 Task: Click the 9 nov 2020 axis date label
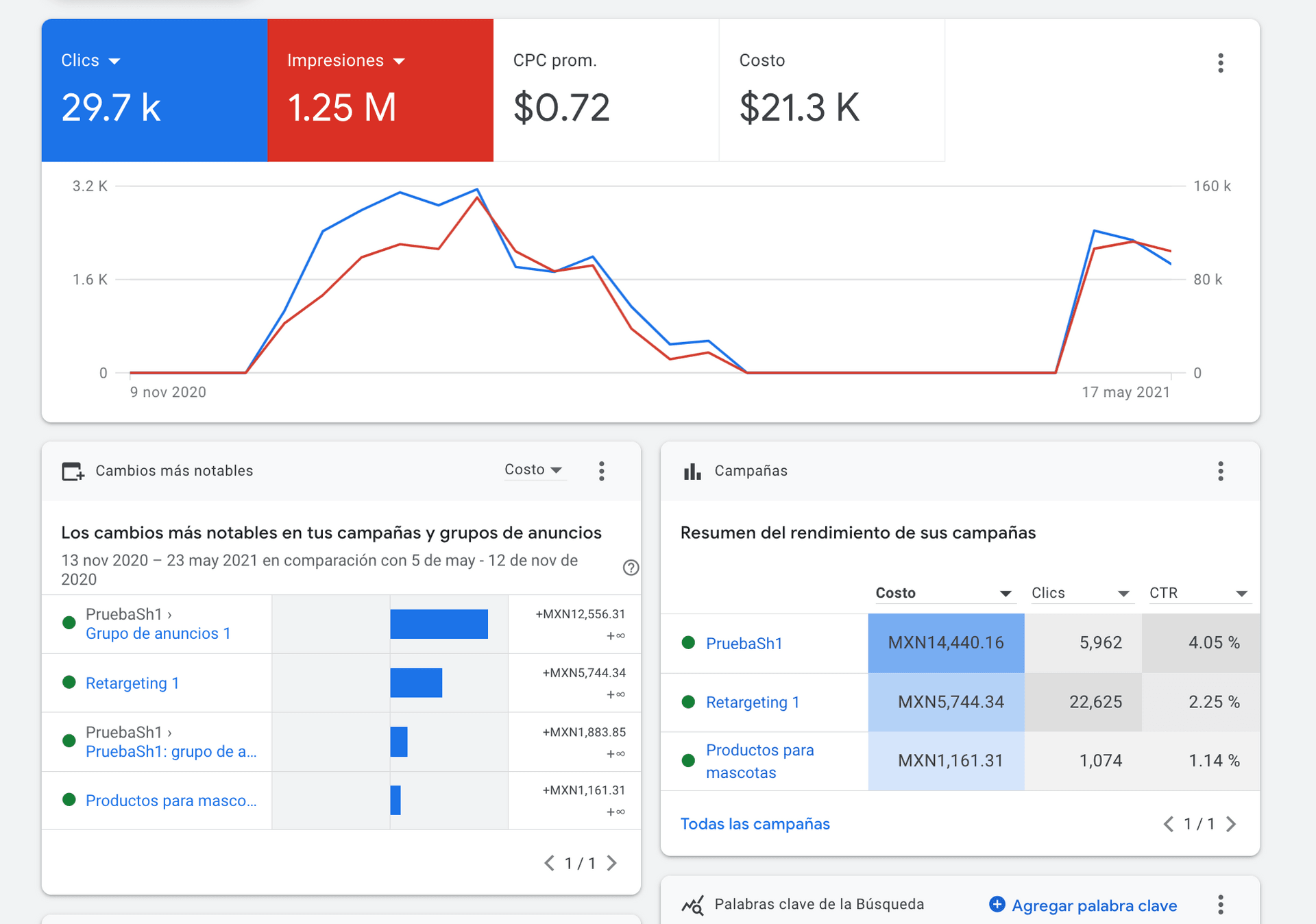(168, 392)
